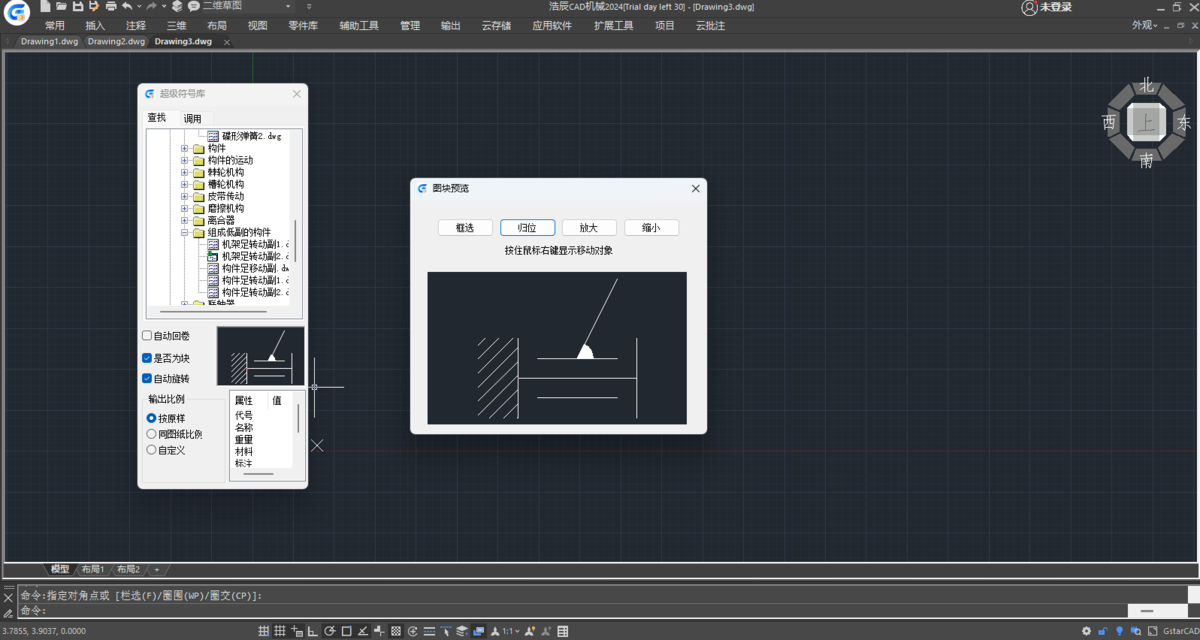Click the user account icon beside 未登录

[1029, 7]
